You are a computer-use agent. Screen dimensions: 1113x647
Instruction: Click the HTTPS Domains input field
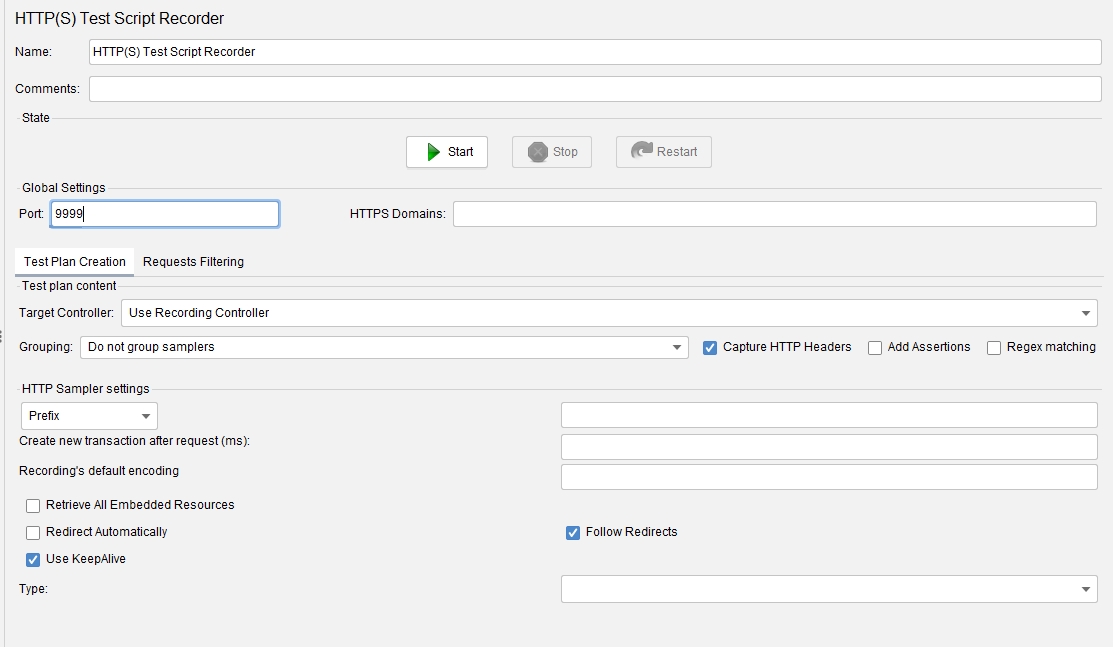774,214
